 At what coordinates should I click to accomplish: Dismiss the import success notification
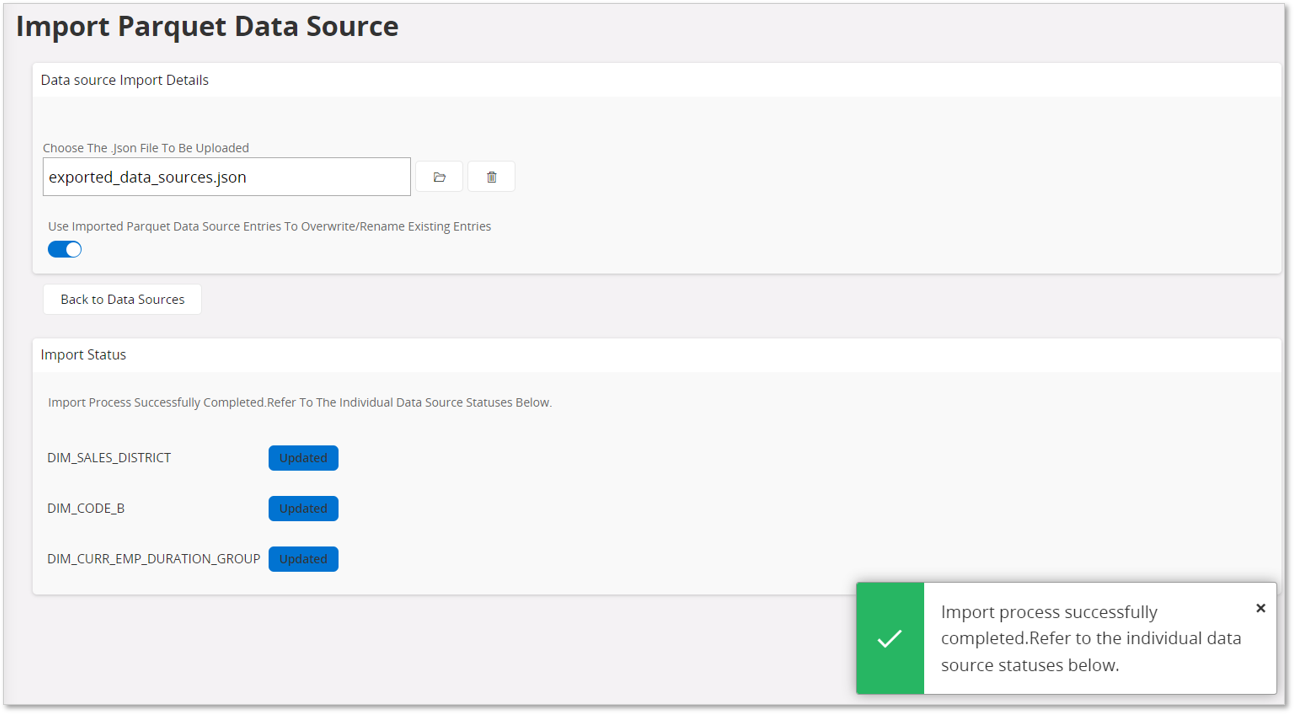pyautogui.click(x=1260, y=608)
